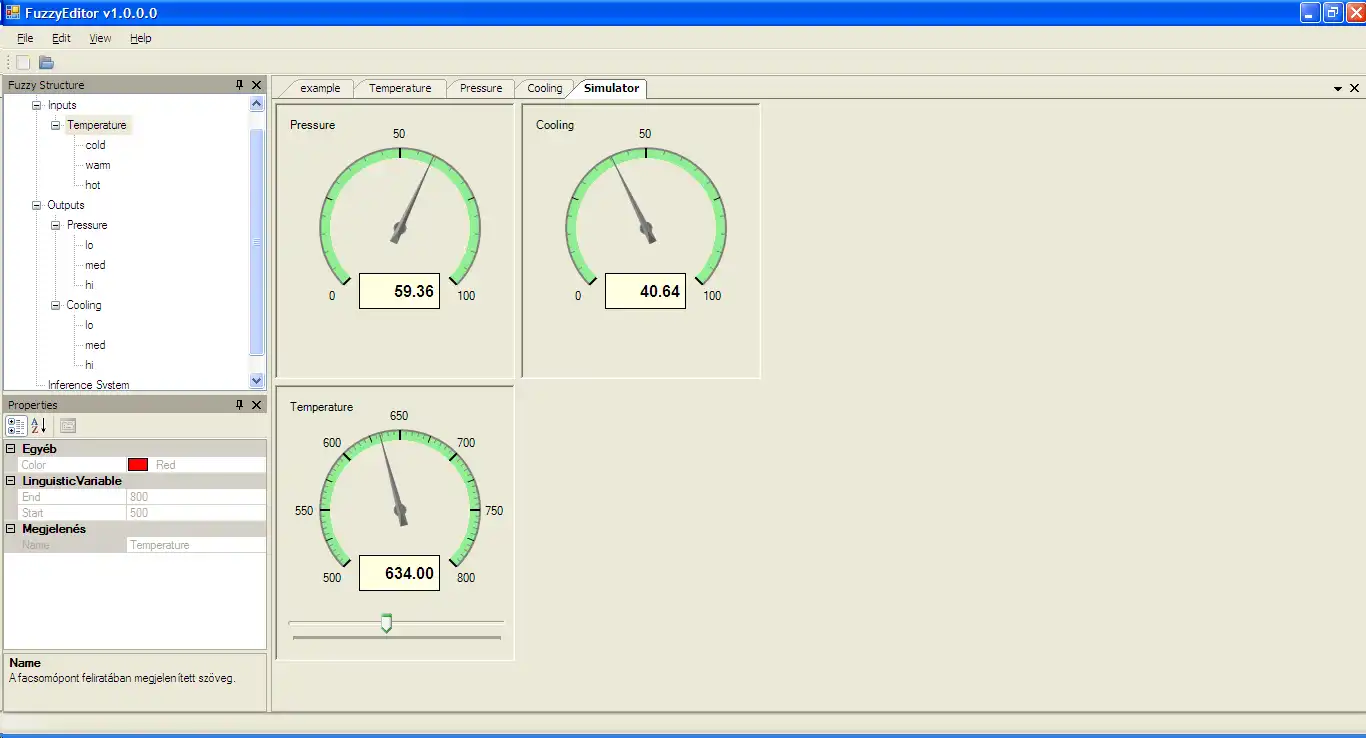
Task: Restore down the FuzzyEditor window
Action: click(x=1332, y=13)
